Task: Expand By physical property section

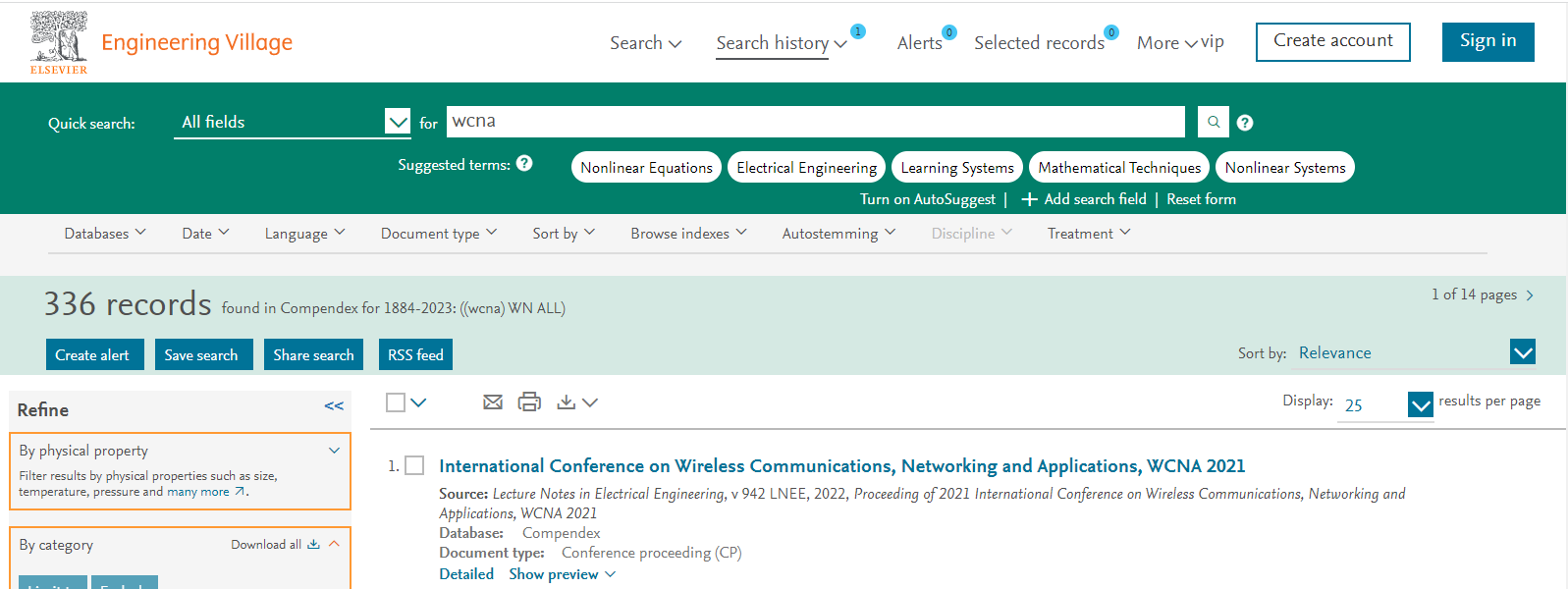Action: 334,451
